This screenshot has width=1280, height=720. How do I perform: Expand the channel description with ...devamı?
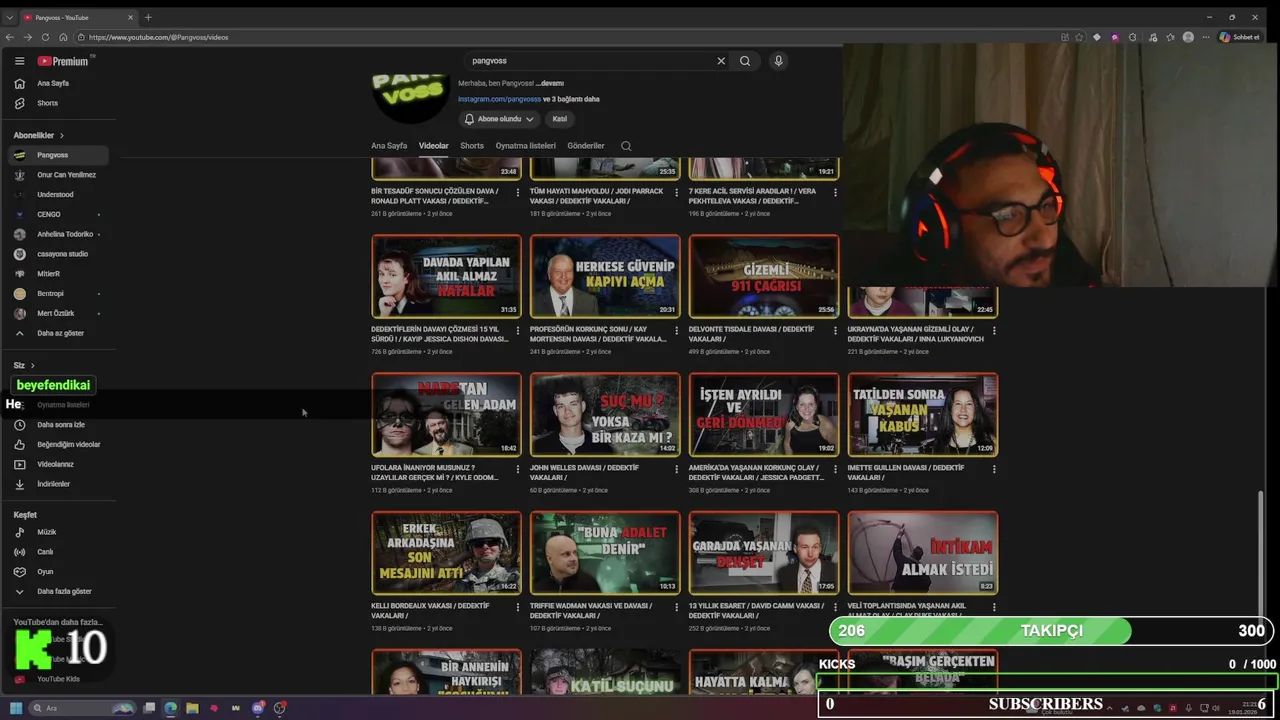(x=550, y=83)
